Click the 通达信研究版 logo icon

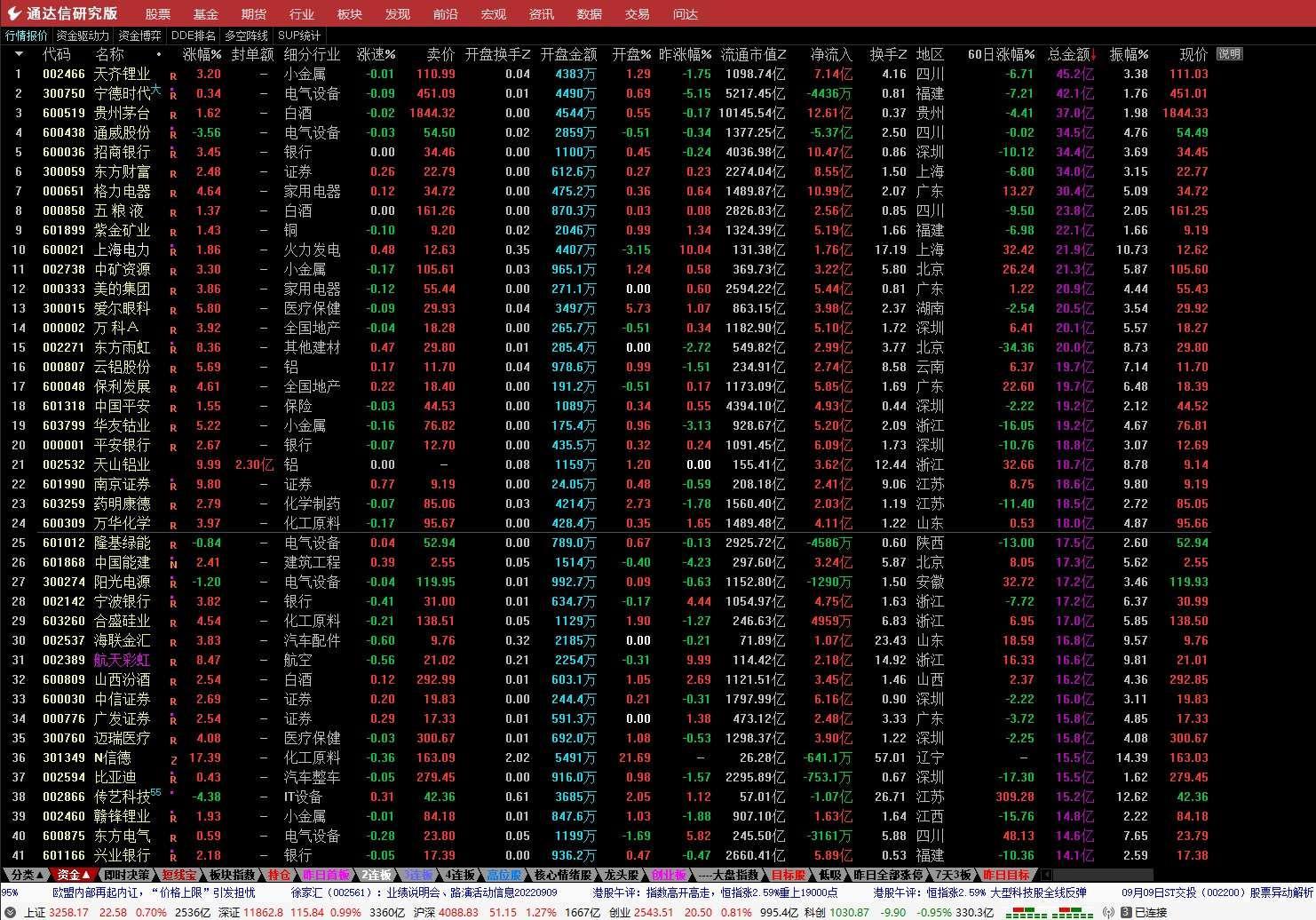click(14, 13)
